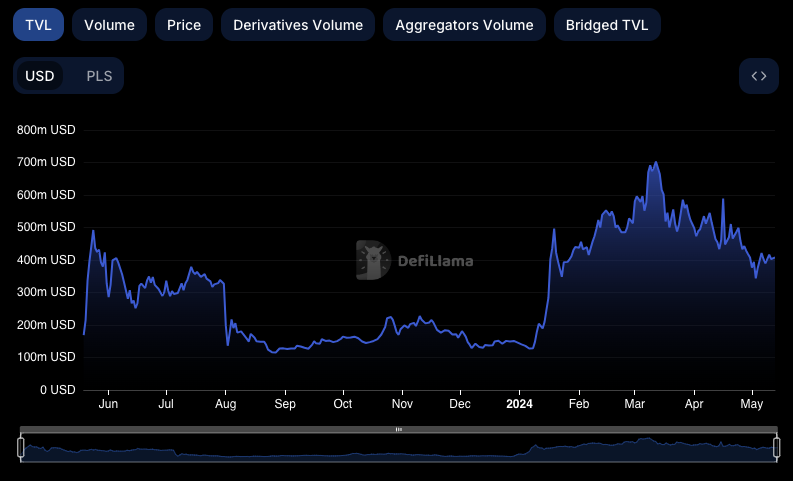793x481 pixels.
Task: Open the Aggregators Volume tab
Action: tap(464, 25)
